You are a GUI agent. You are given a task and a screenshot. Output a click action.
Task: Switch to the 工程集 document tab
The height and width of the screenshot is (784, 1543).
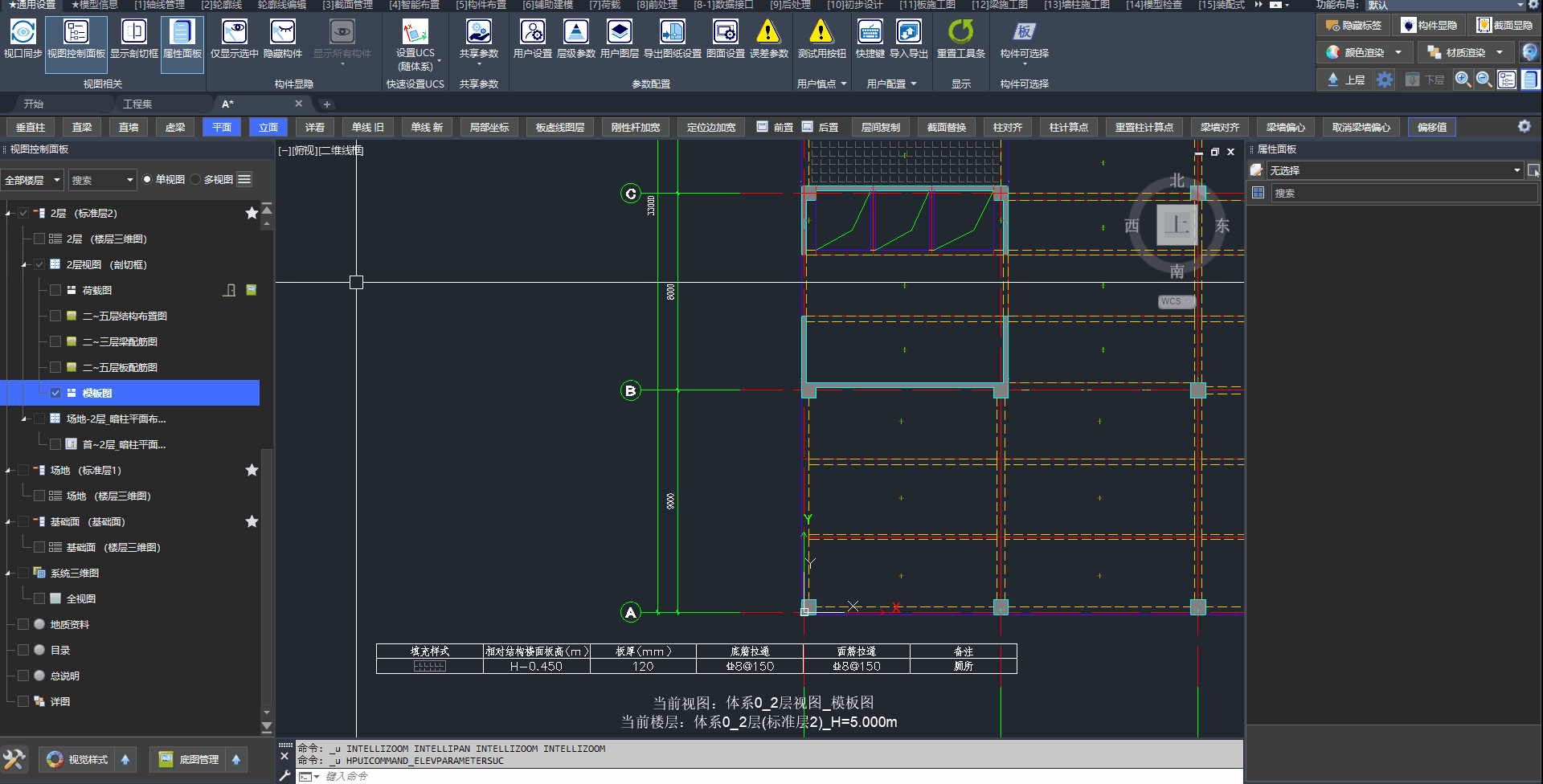pyautogui.click(x=137, y=104)
